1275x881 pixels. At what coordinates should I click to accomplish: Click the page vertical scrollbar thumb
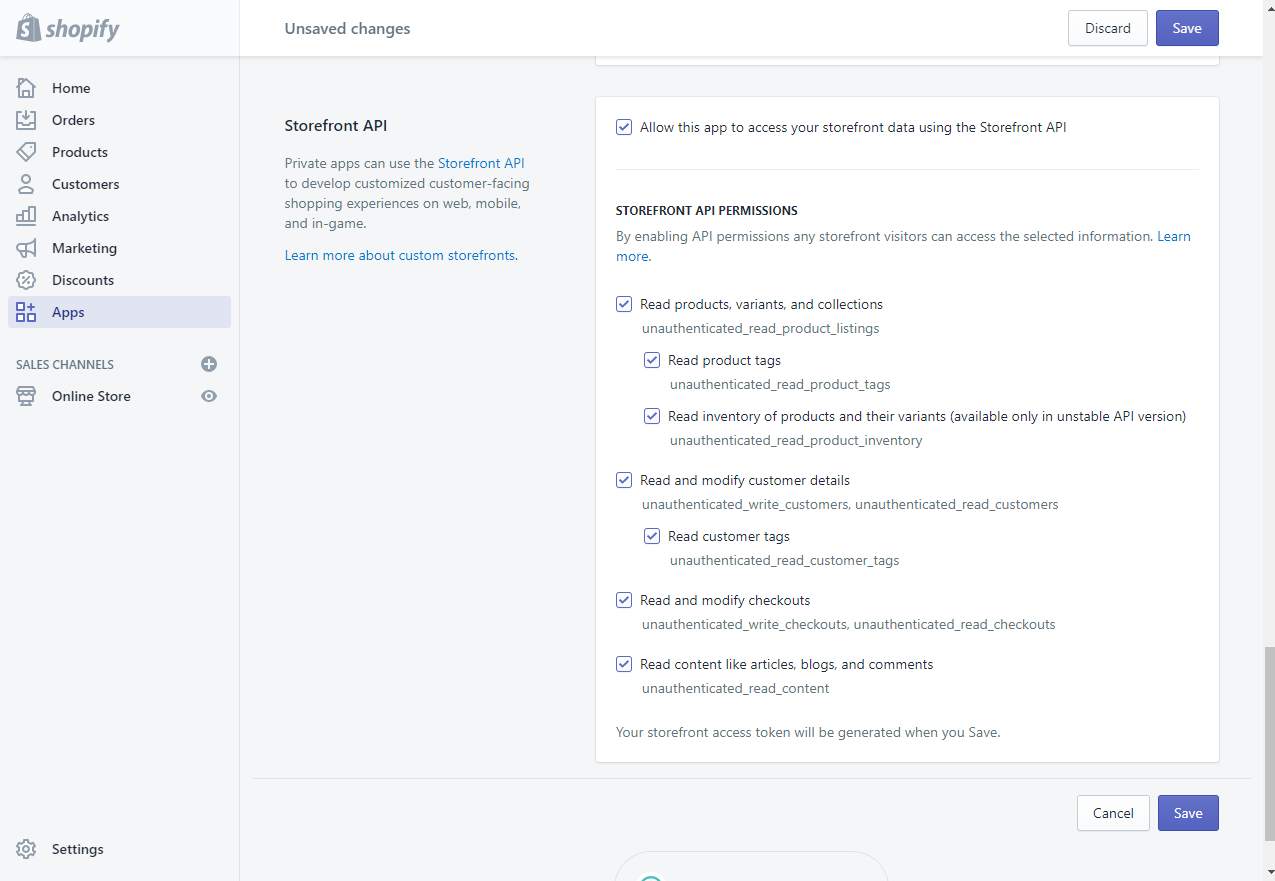(1268, 742)
